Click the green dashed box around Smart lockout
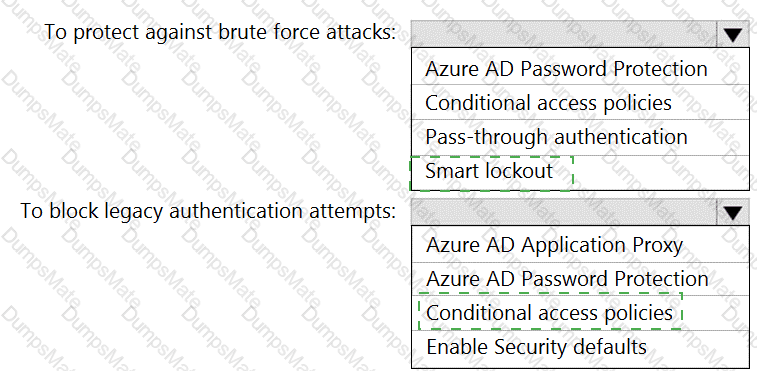Screen dimensions: 757x371 pos(491,173)
